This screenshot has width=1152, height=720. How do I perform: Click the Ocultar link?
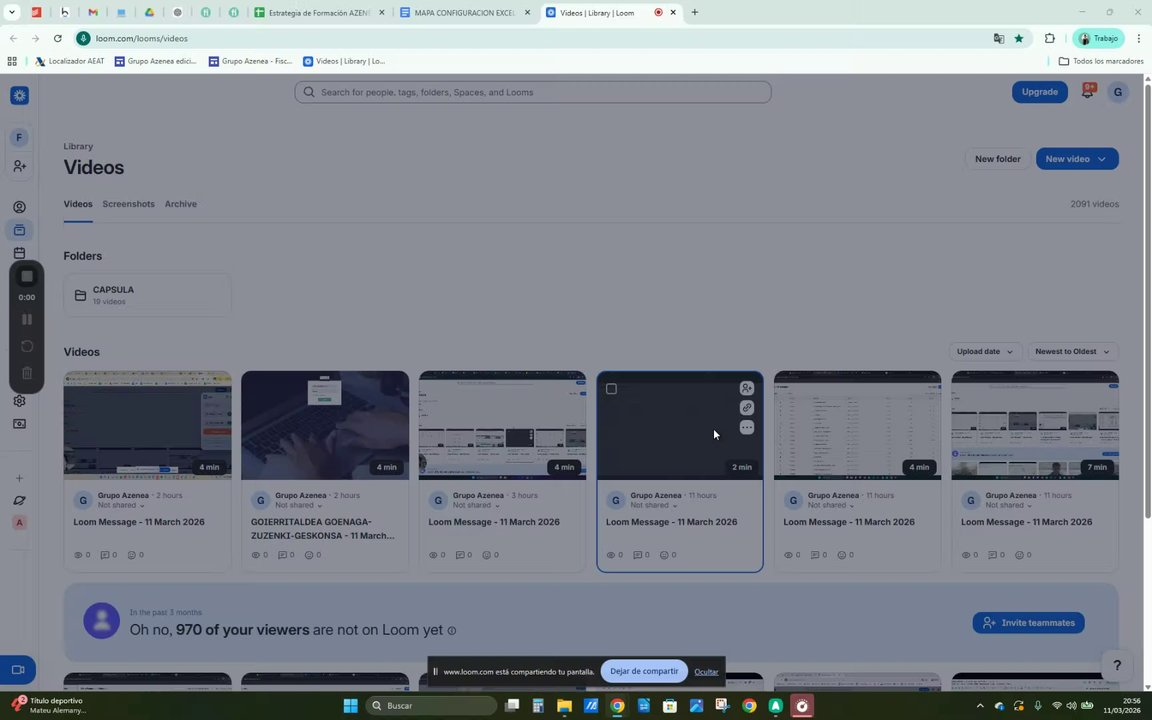point(706,672)
